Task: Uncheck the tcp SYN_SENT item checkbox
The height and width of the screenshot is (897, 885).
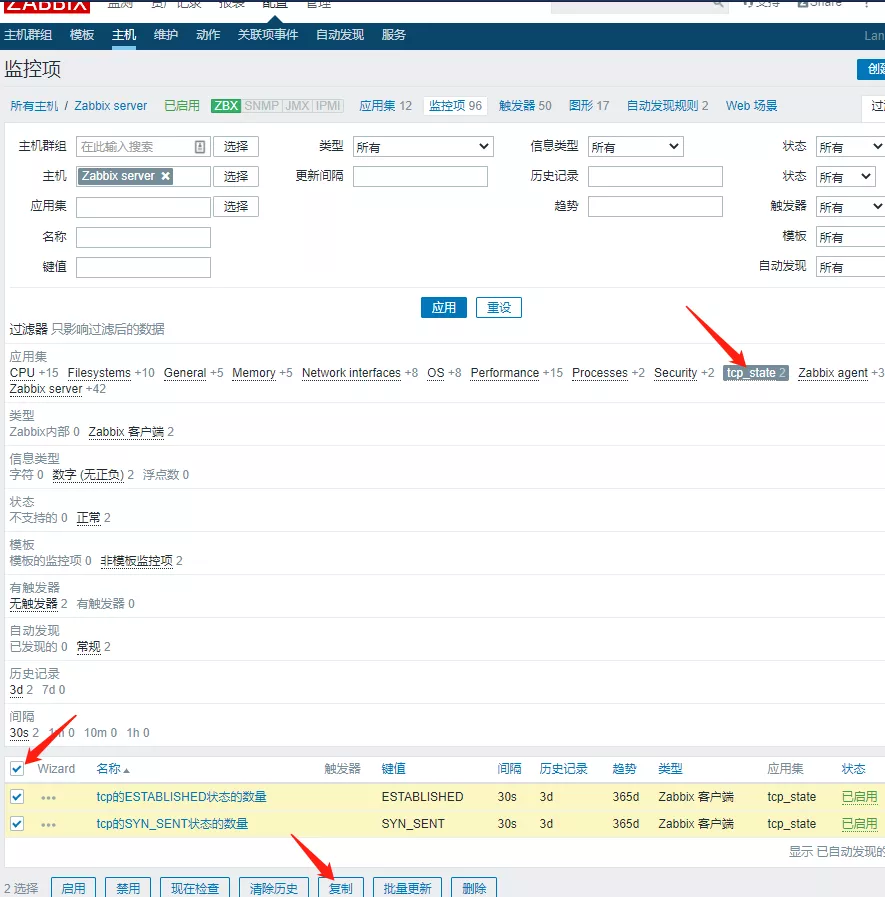Action: (x=17, y=824)
